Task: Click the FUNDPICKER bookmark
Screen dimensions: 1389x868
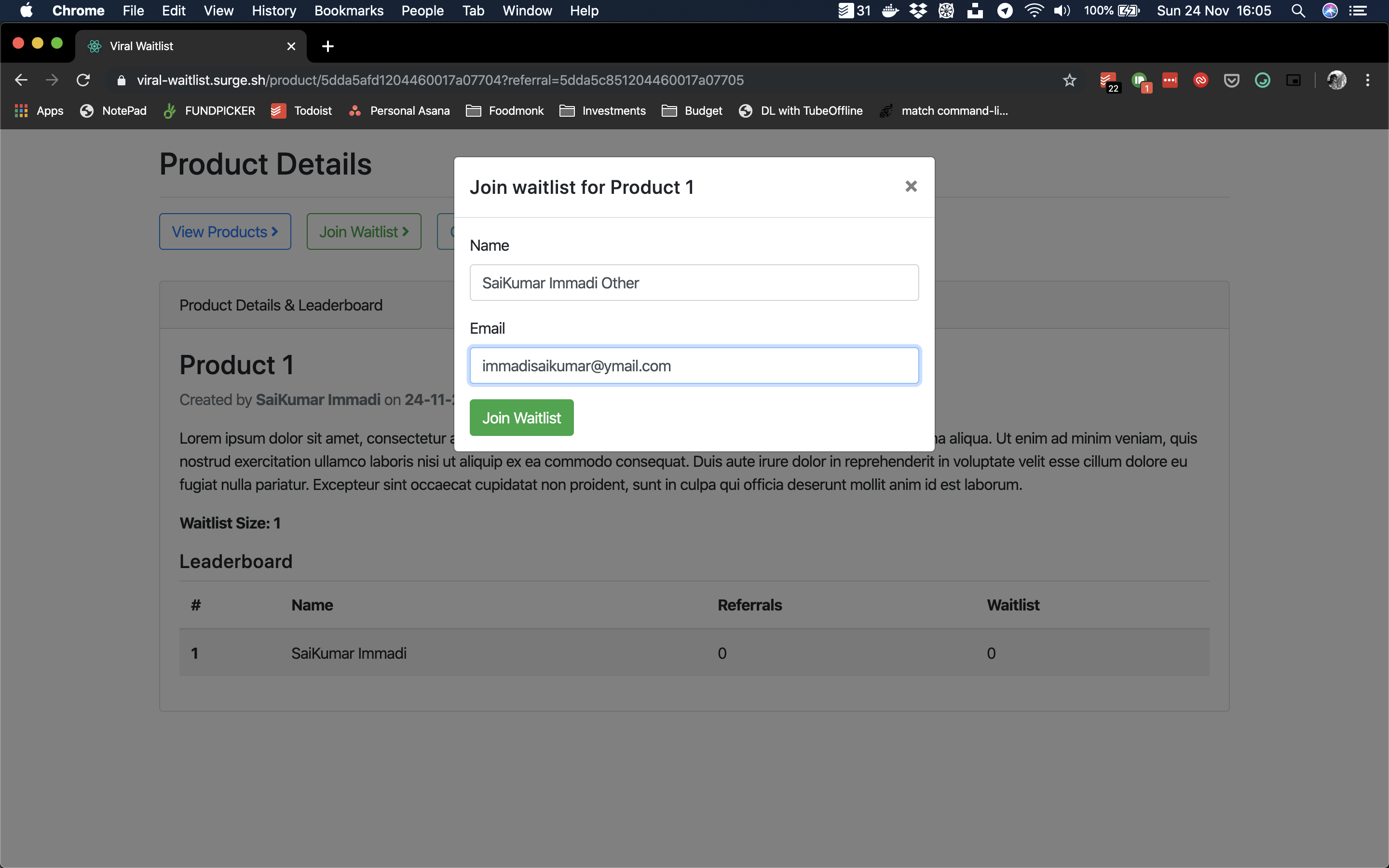Action: tap(209, 111)
